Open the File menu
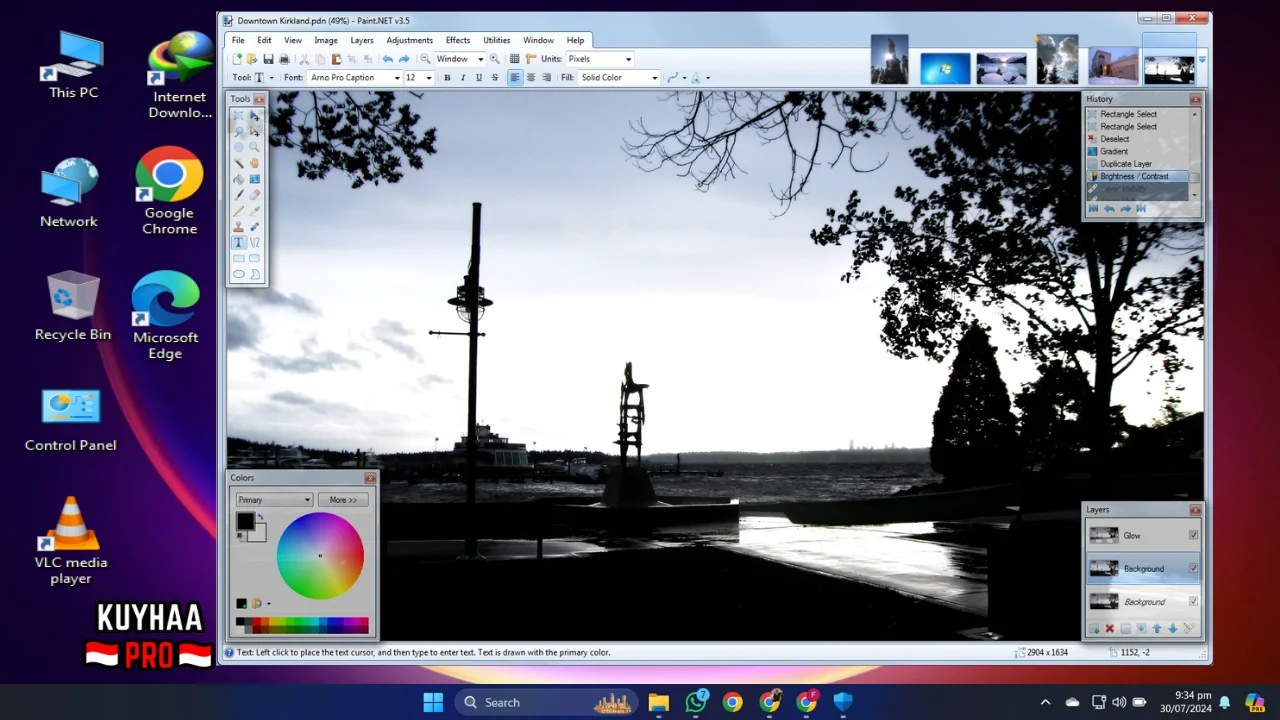 tap(238, 41)
